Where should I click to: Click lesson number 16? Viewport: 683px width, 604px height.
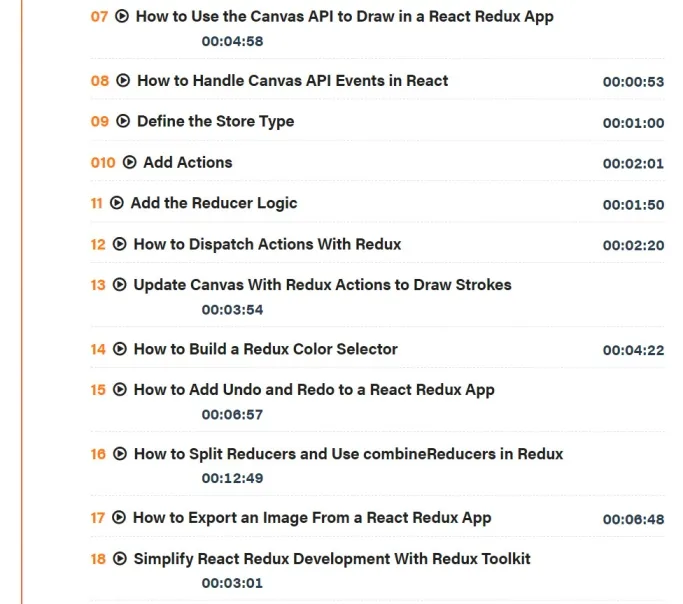coord(98,454)
